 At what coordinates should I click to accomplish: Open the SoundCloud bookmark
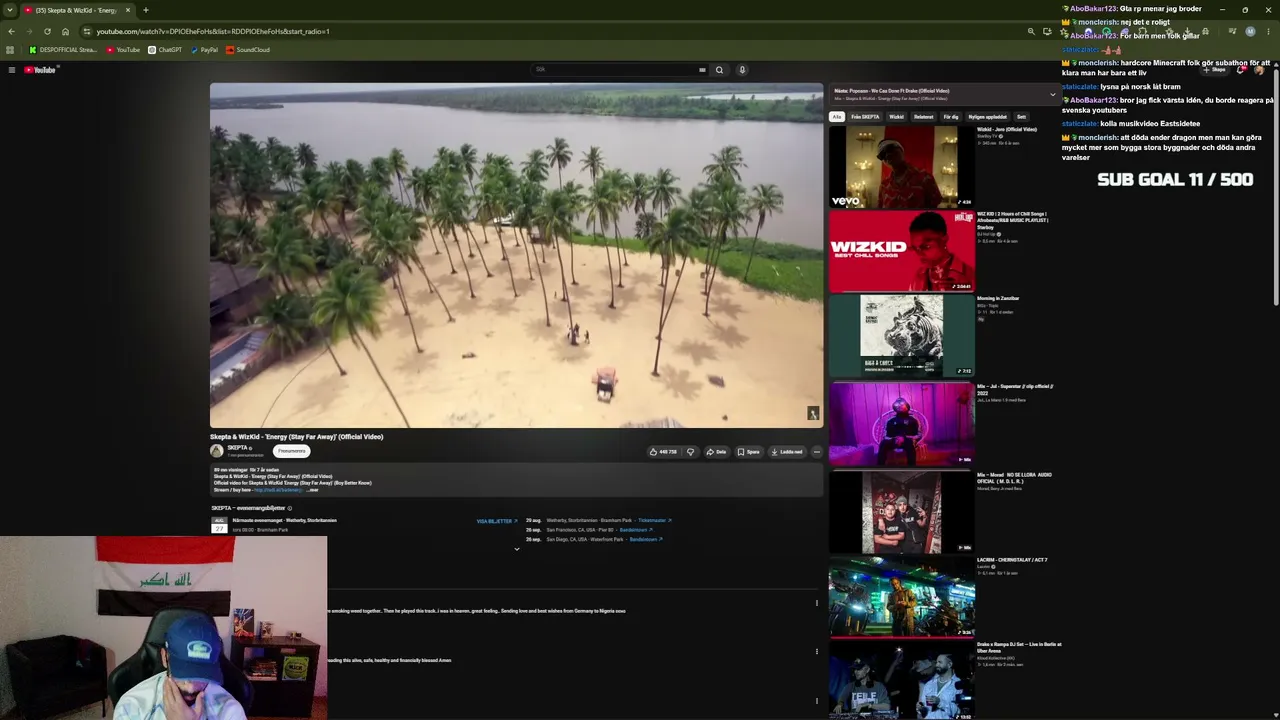pyautogui.click(x=248, y=50)
